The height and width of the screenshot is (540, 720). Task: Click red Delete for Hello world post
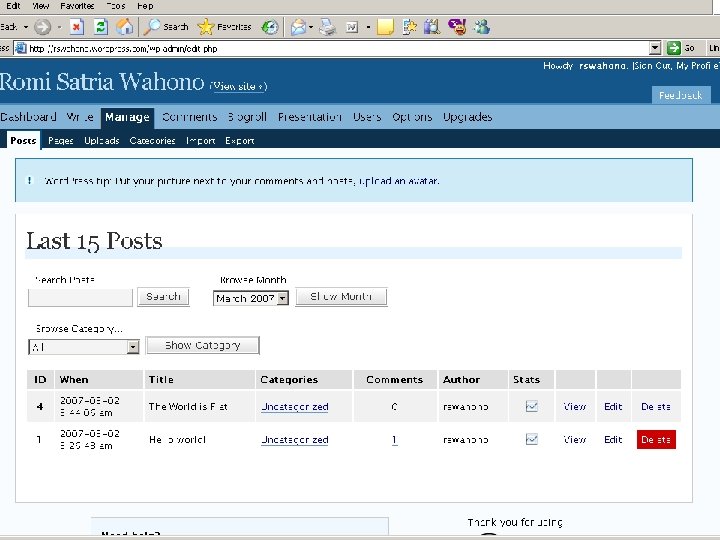pyautogui.click(x=656, y=439)
